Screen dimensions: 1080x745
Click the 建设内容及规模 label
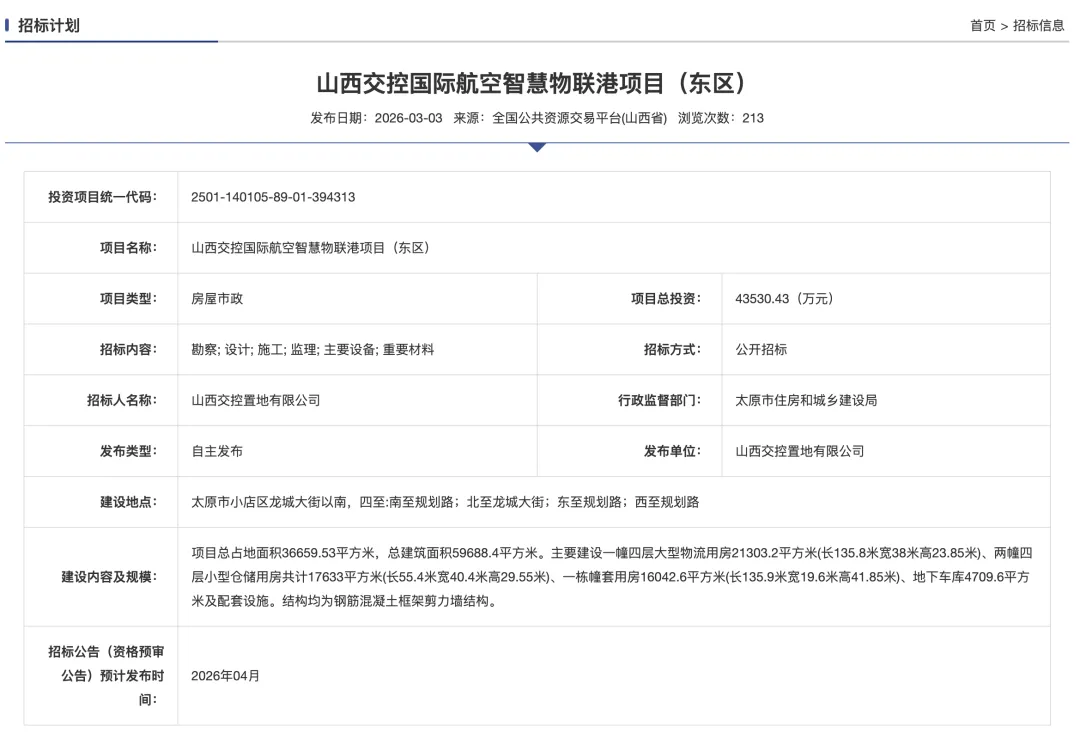109,577
